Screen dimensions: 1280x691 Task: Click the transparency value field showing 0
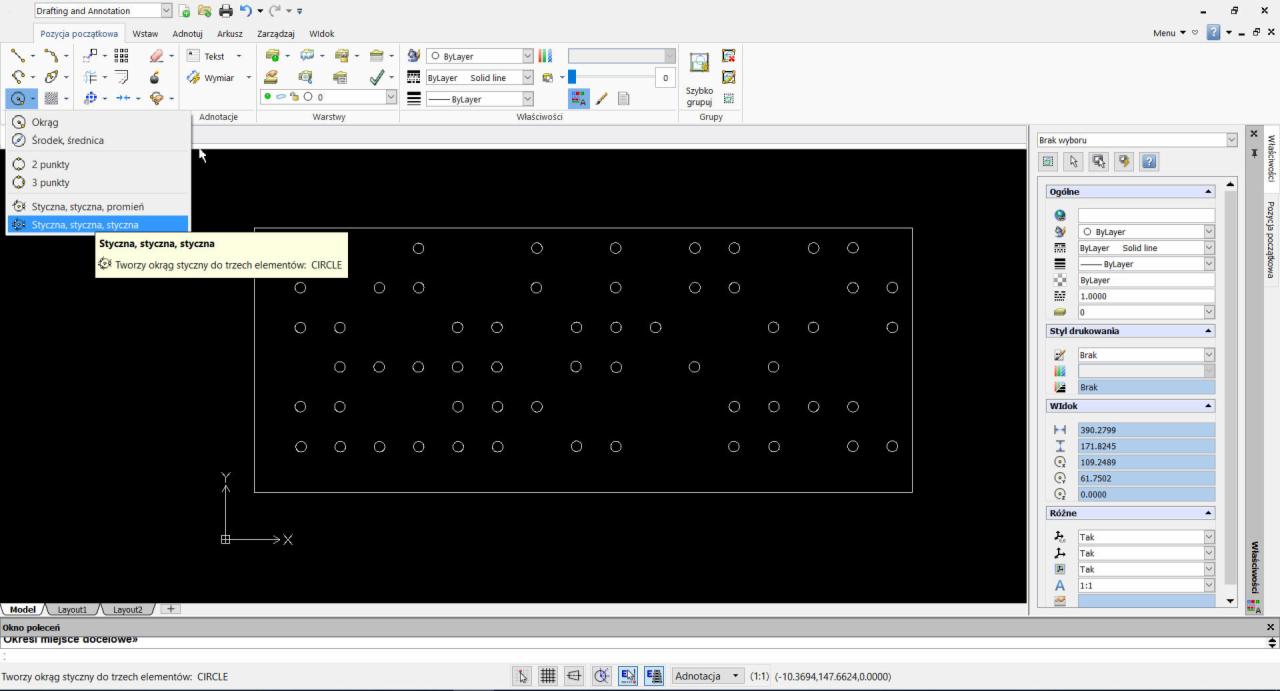666,77
